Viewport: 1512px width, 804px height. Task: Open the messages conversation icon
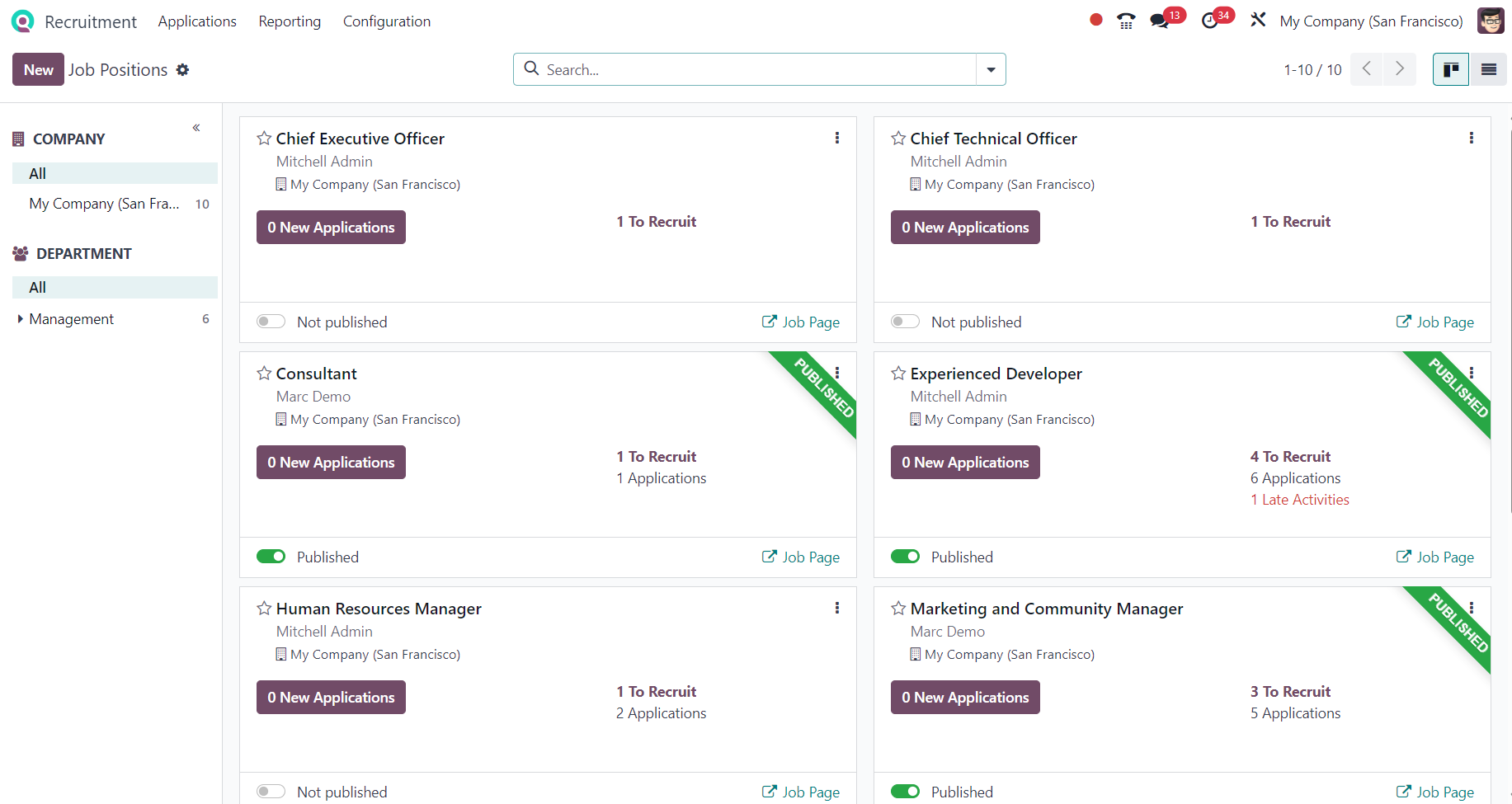[1160, 21]
